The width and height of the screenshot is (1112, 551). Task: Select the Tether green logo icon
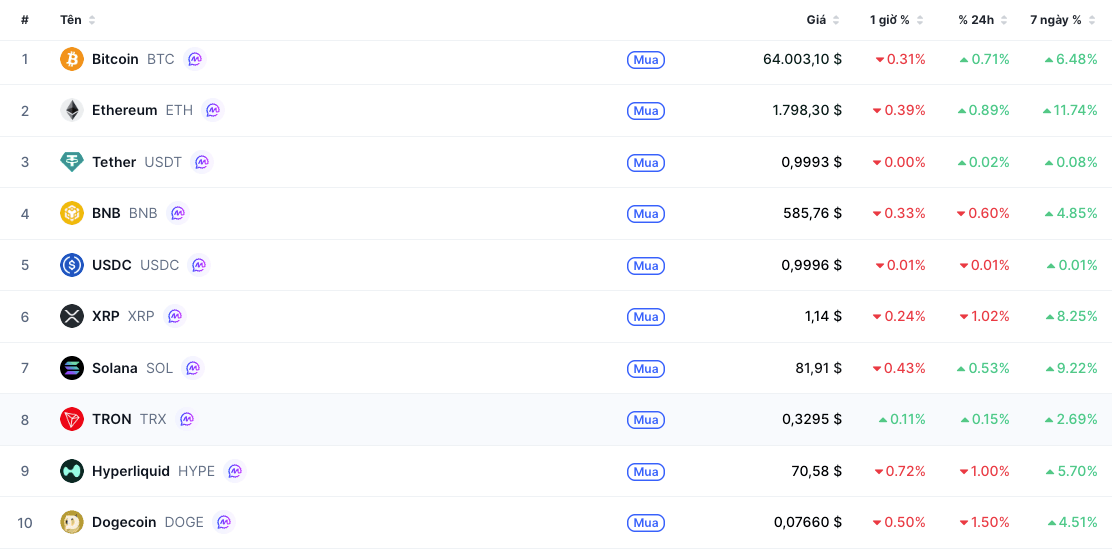coord(72,162)
